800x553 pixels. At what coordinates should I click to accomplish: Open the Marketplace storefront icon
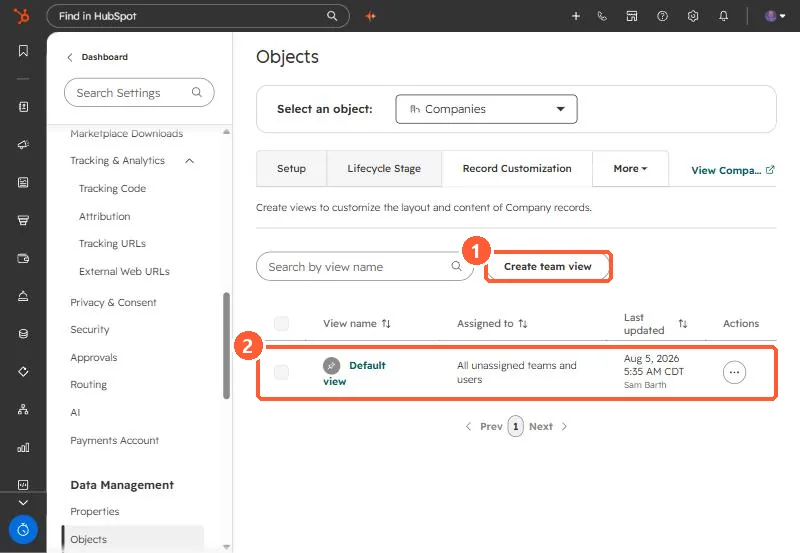click(632, 16)
